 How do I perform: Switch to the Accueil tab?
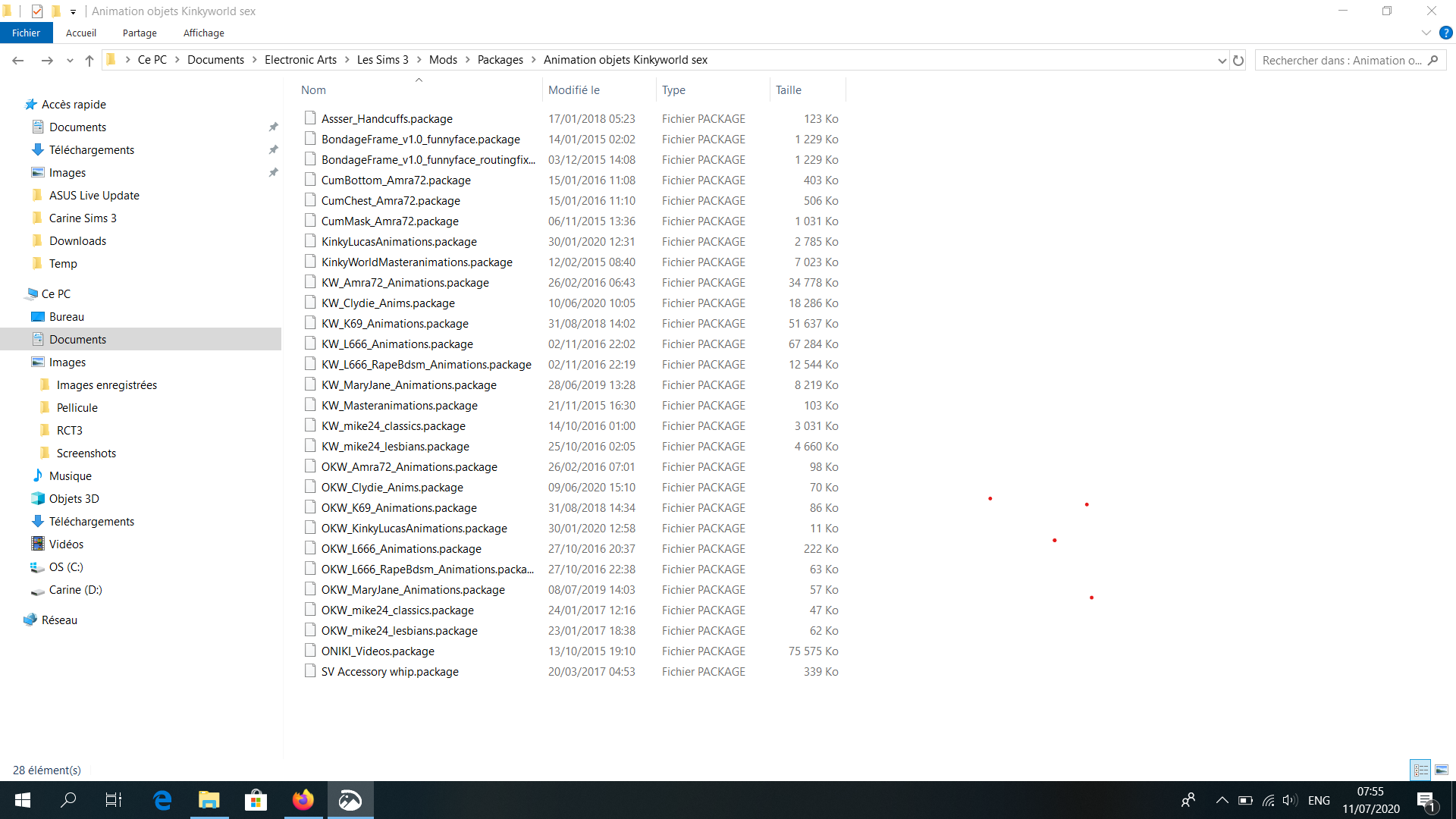81,33
